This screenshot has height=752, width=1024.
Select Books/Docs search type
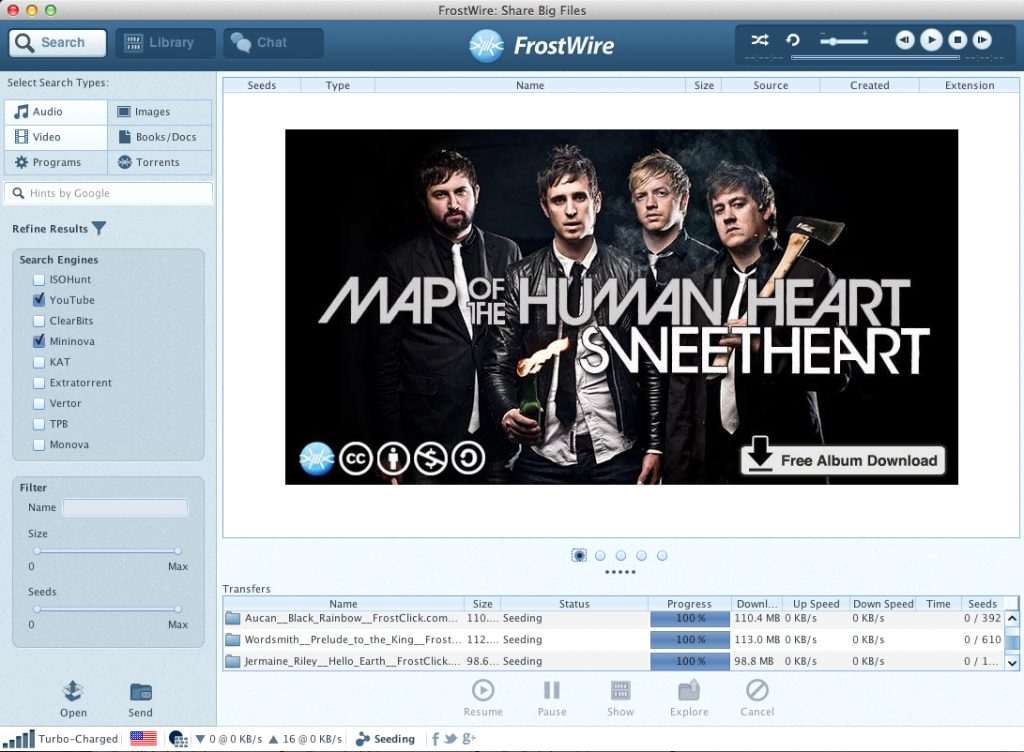[160, 137]
